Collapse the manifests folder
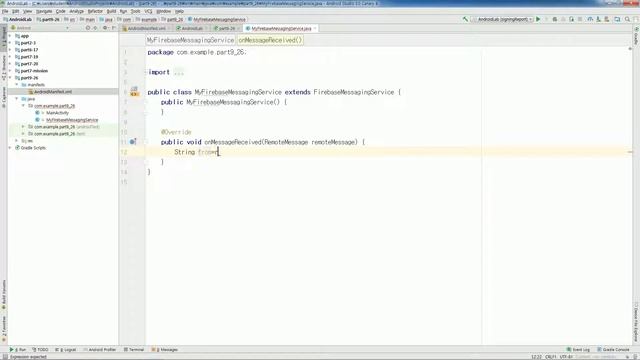 click(x=17, y=84)
